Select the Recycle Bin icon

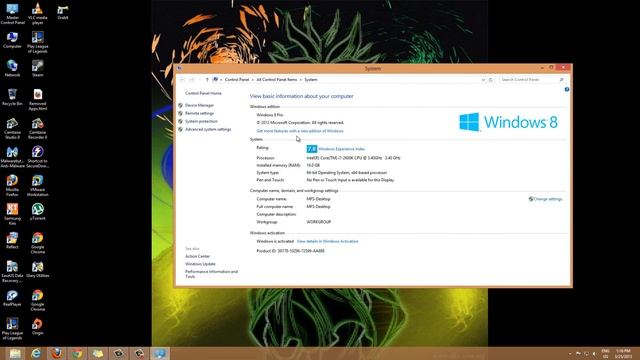coord(12,97)
